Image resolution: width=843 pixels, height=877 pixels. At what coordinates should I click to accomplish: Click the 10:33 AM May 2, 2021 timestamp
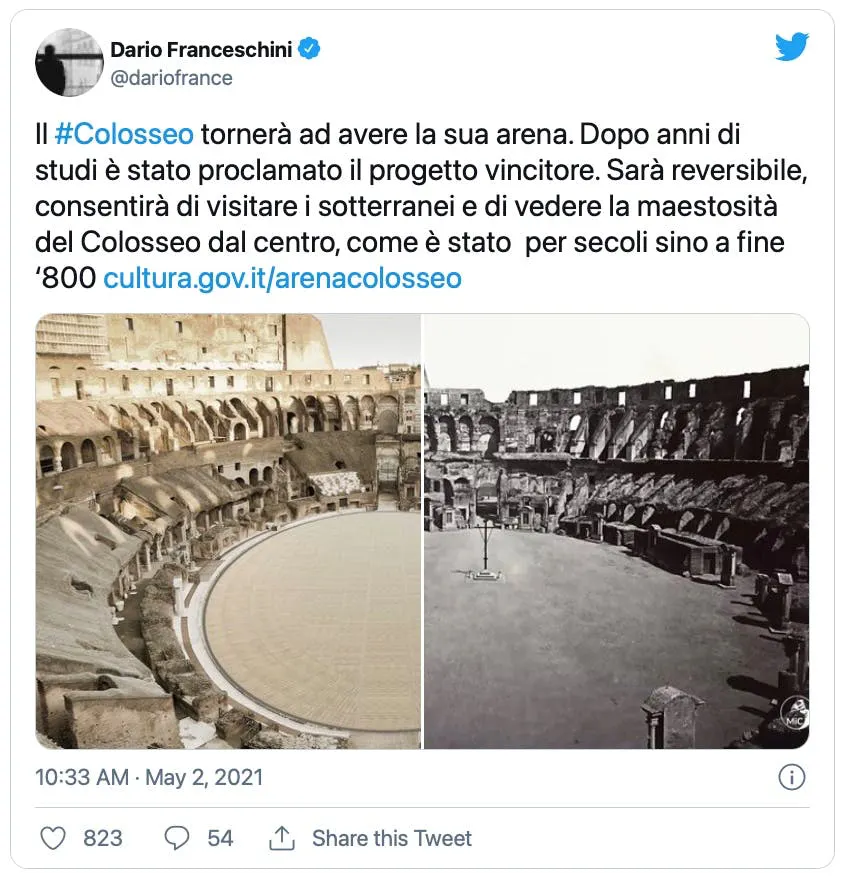pyautogui.click(x=149, y=777)
